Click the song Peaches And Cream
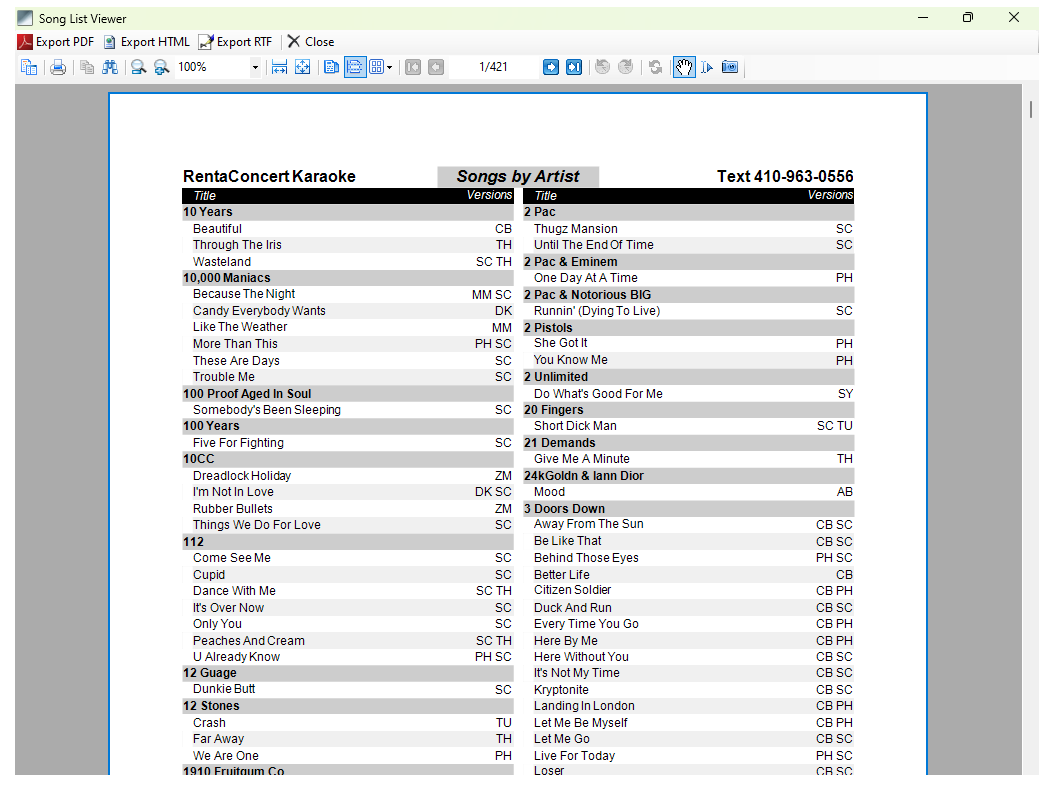The image size is (1050, 793). (248, 641)
